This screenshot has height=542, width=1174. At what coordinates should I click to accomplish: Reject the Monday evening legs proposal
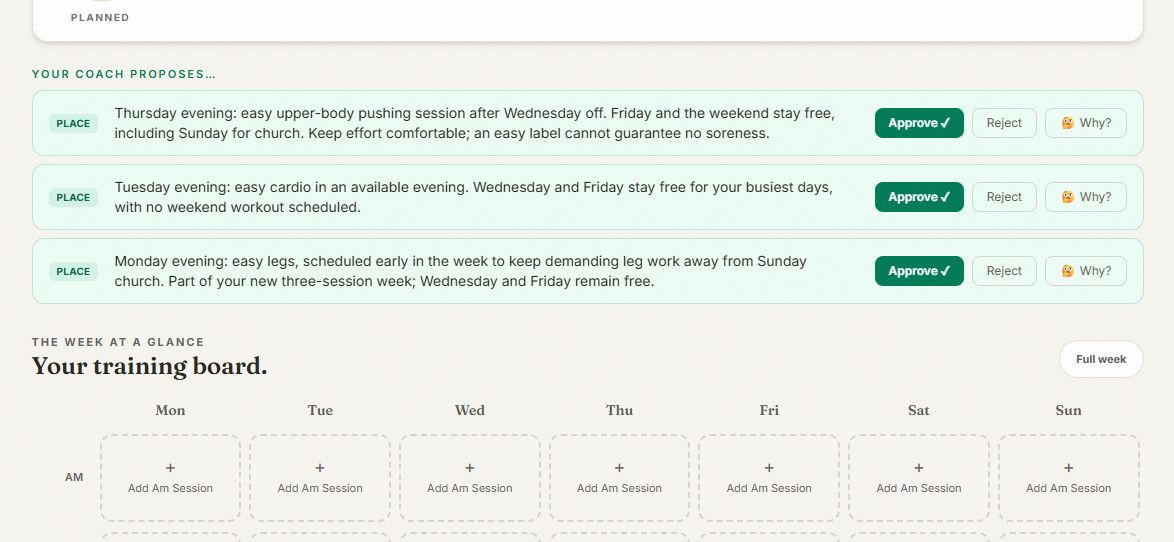point(1004,272)
